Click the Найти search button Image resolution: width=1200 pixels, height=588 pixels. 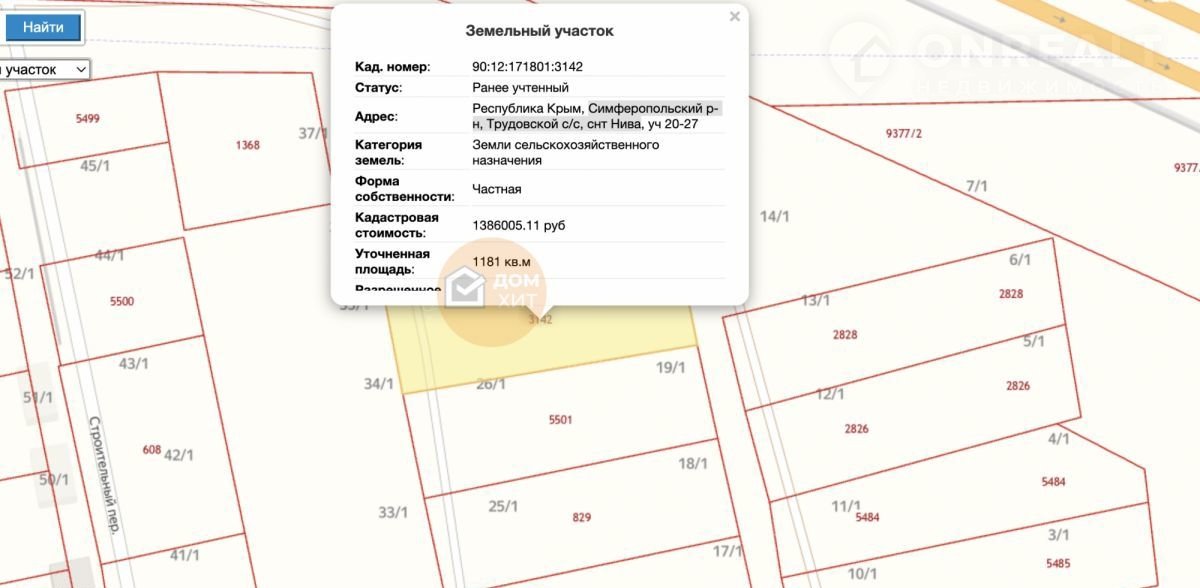pyautogui.click(x=43, y=27)
